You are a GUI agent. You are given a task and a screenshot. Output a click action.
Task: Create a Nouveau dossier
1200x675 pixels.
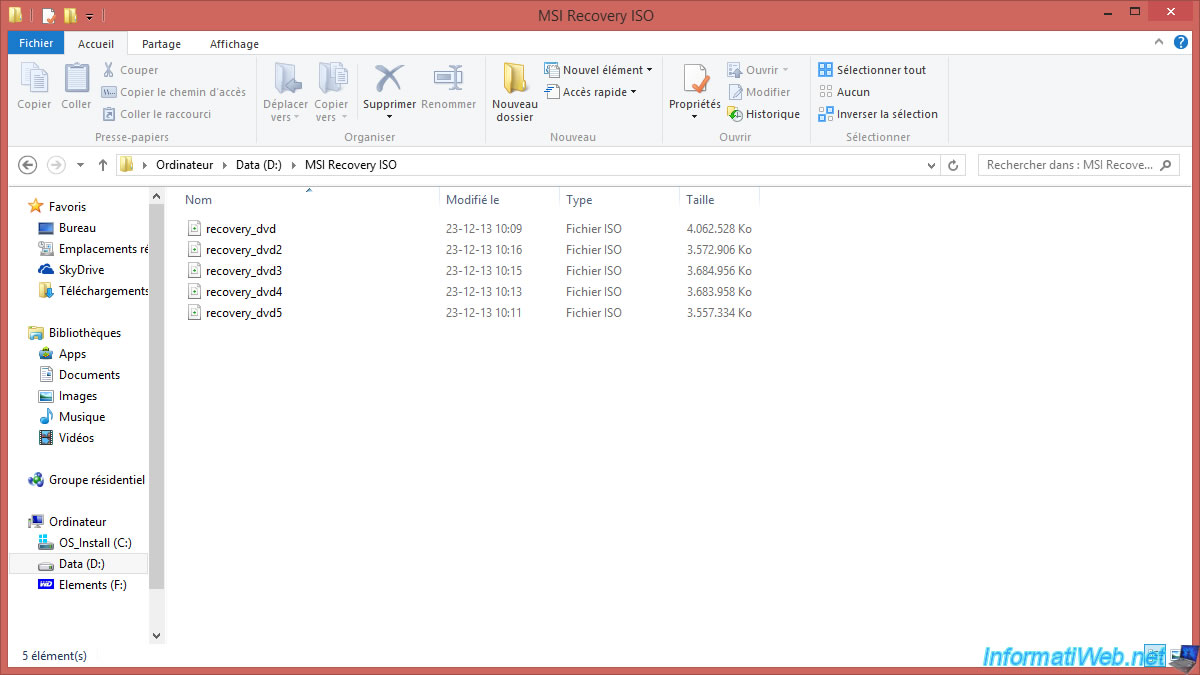[x=515, y=92]
